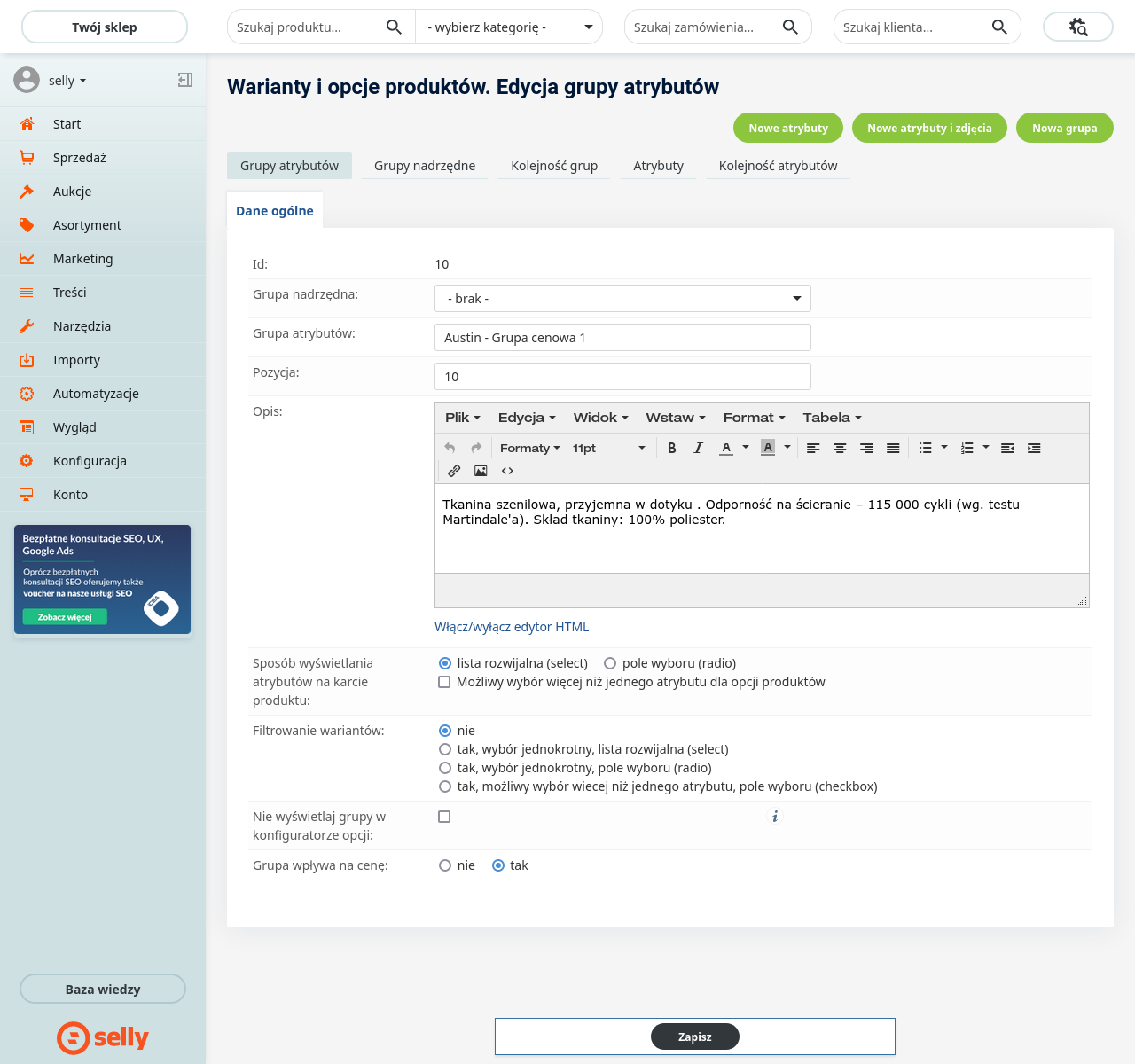Click 'Włącz/wyłącz edytor HTML' link
The height and width of the screenshot is (1064, 1135).
point(512,627)
